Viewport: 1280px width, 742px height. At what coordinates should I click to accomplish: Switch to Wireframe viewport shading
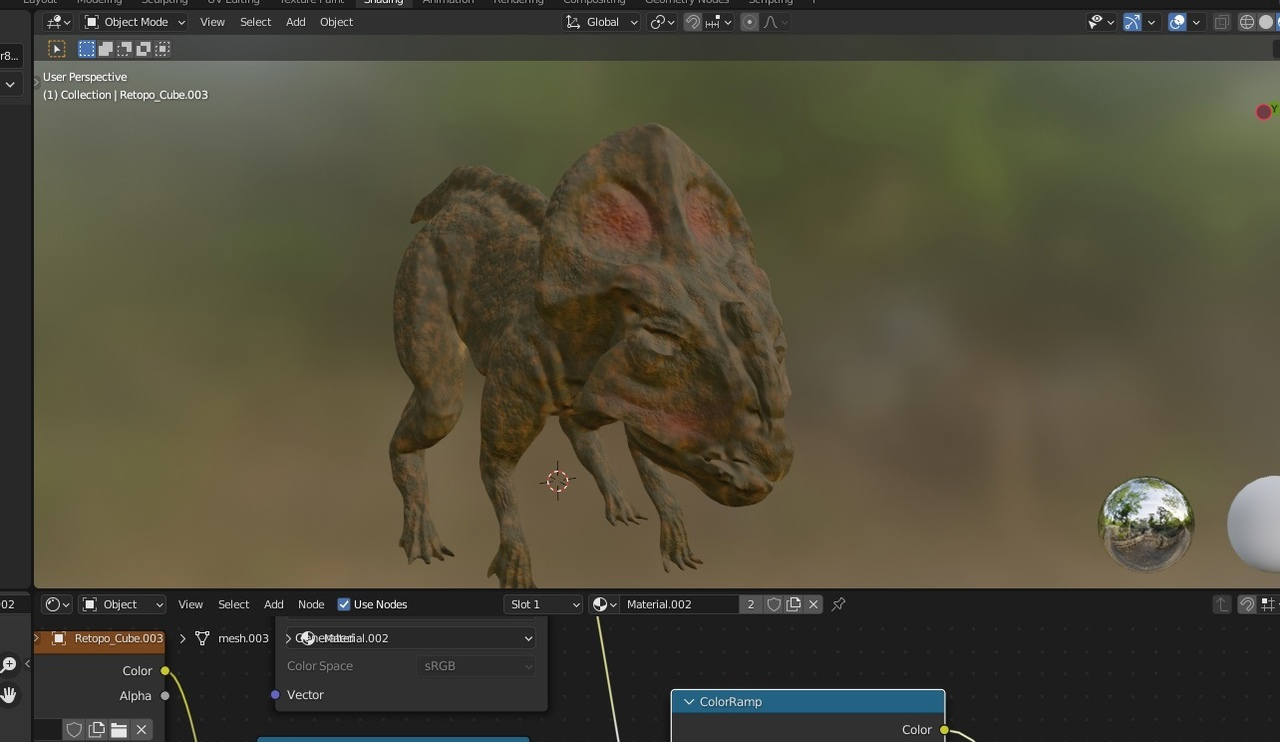1247,22
